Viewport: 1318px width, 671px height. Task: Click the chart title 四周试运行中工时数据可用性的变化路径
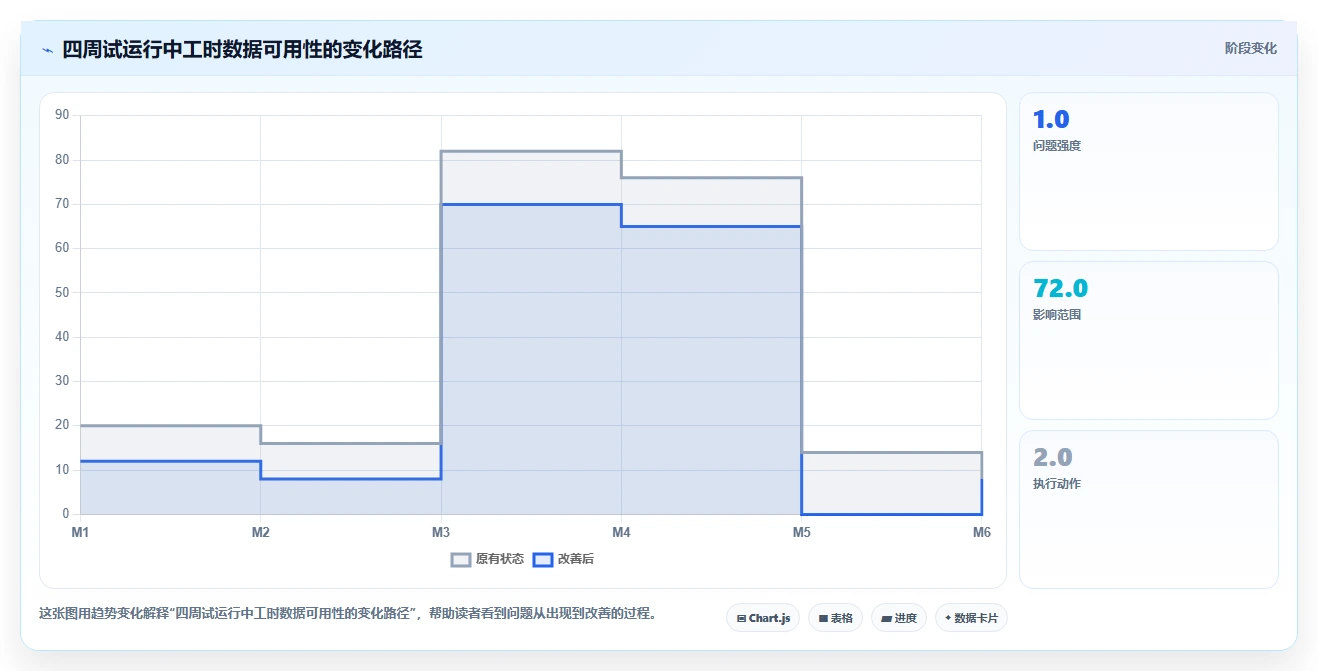click(242, 50)
